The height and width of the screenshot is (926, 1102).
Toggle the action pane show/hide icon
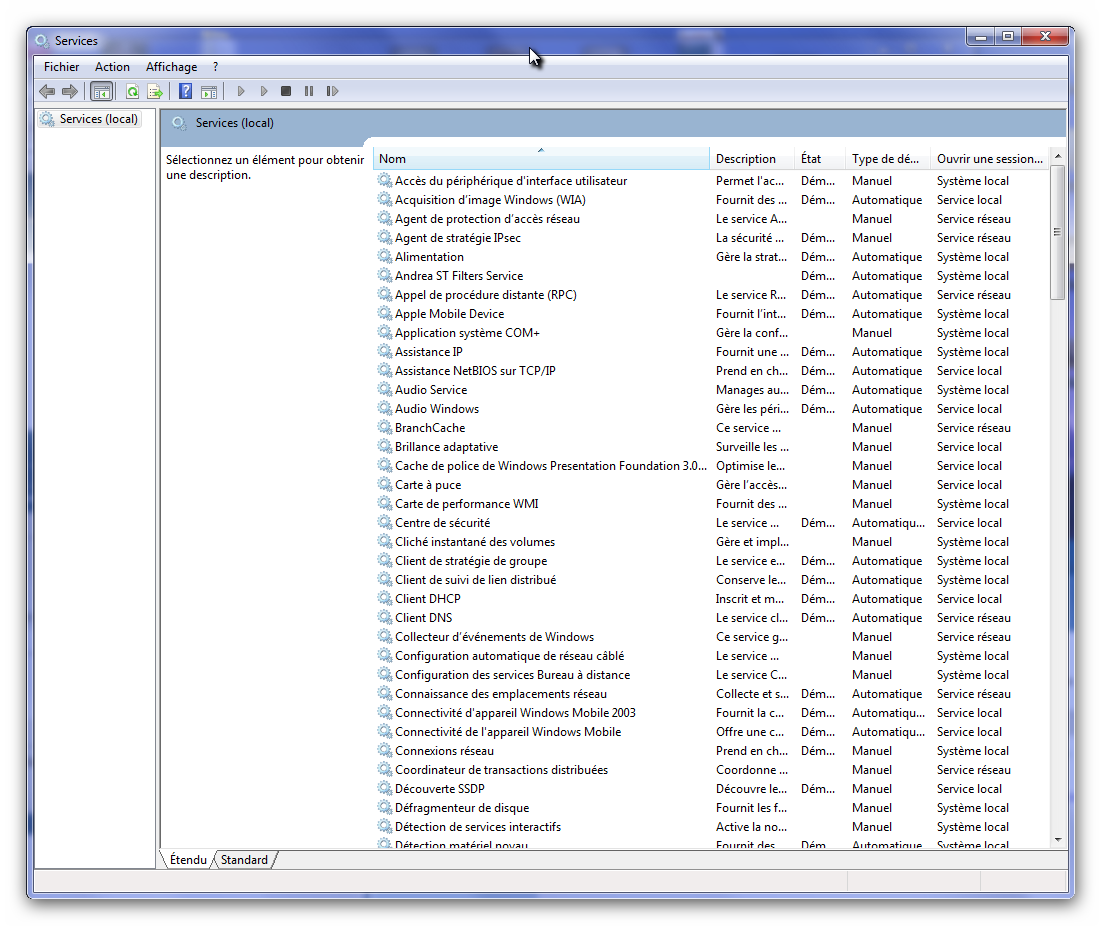click(209, 91)
